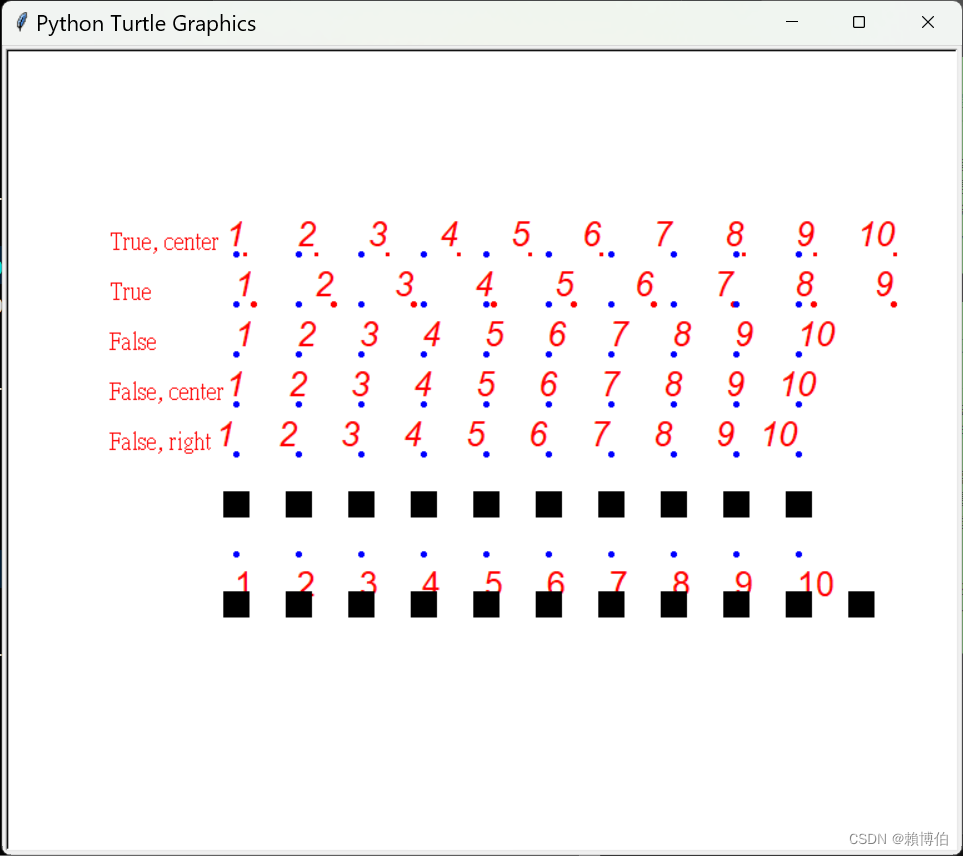Minimize the Python Turtle Graphics window
Image resolution: width=963 pixels, height=856 pixels.
click(792, 21)
